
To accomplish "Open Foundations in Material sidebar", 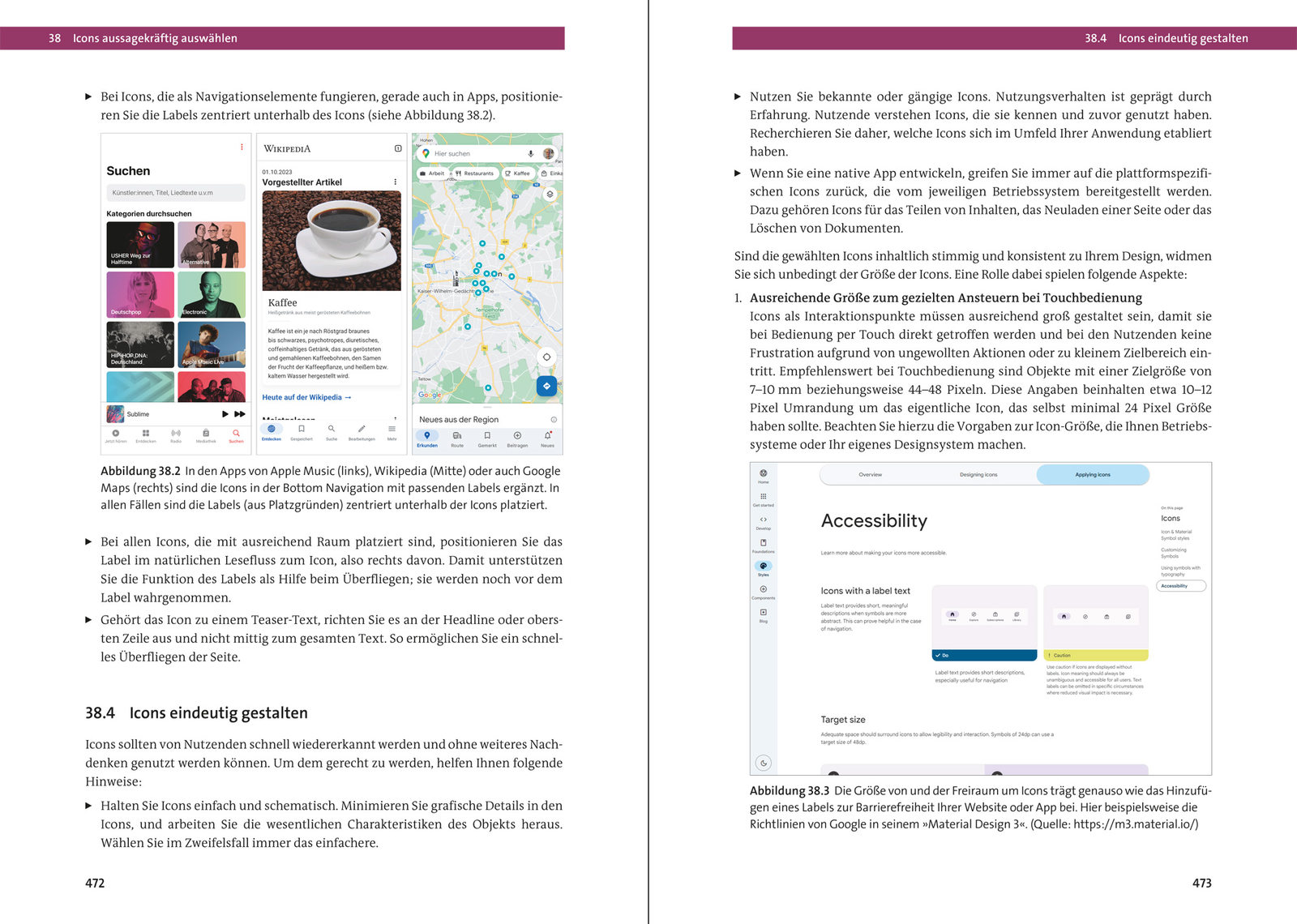I will point(764,545).
